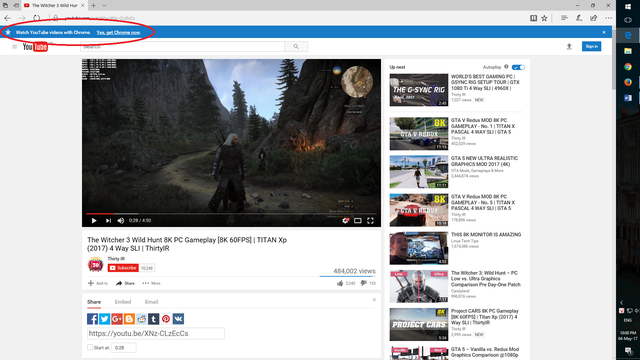Reload the page with refresh icon
Image resolution: width=640 pixels, height=360 pixels.
[x=36, y=18]
